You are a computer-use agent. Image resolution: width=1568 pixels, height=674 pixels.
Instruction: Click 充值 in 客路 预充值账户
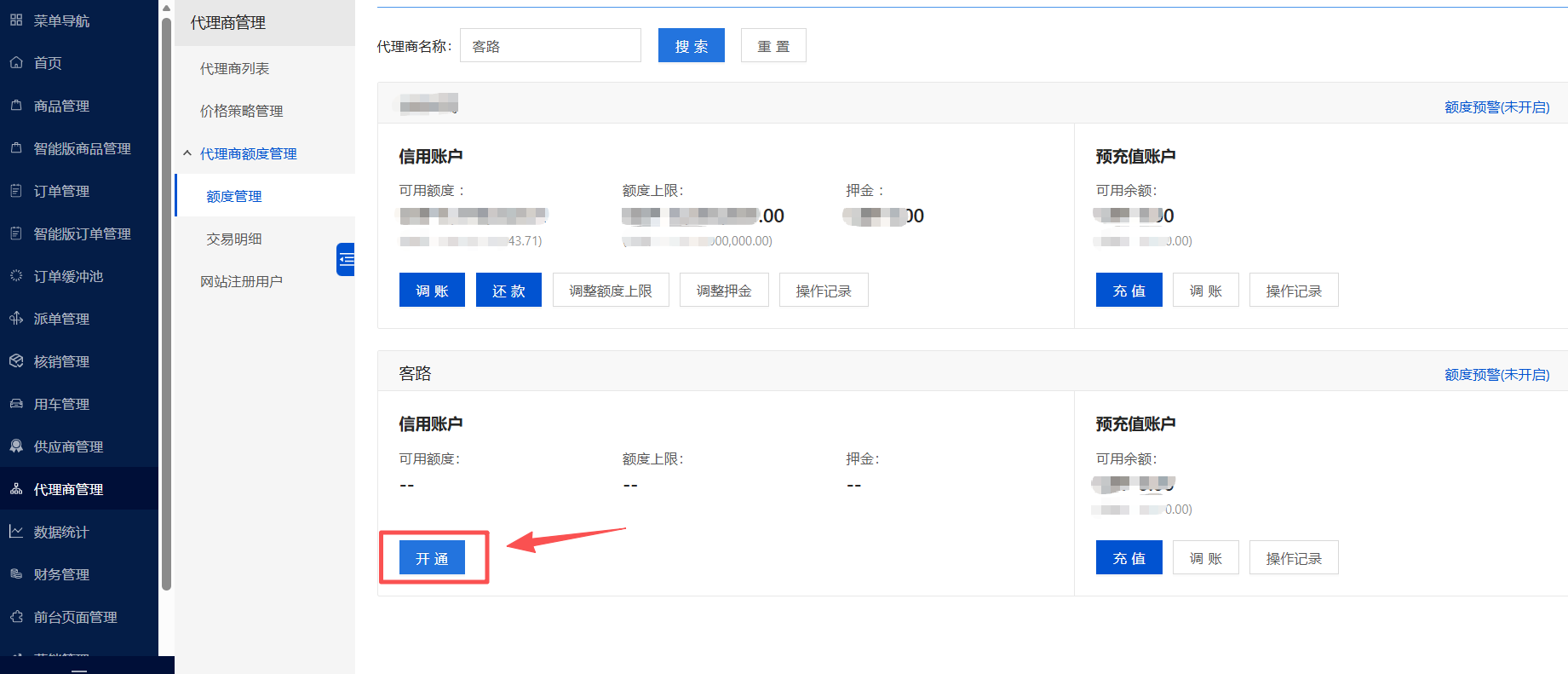(x=1129, y=557)
